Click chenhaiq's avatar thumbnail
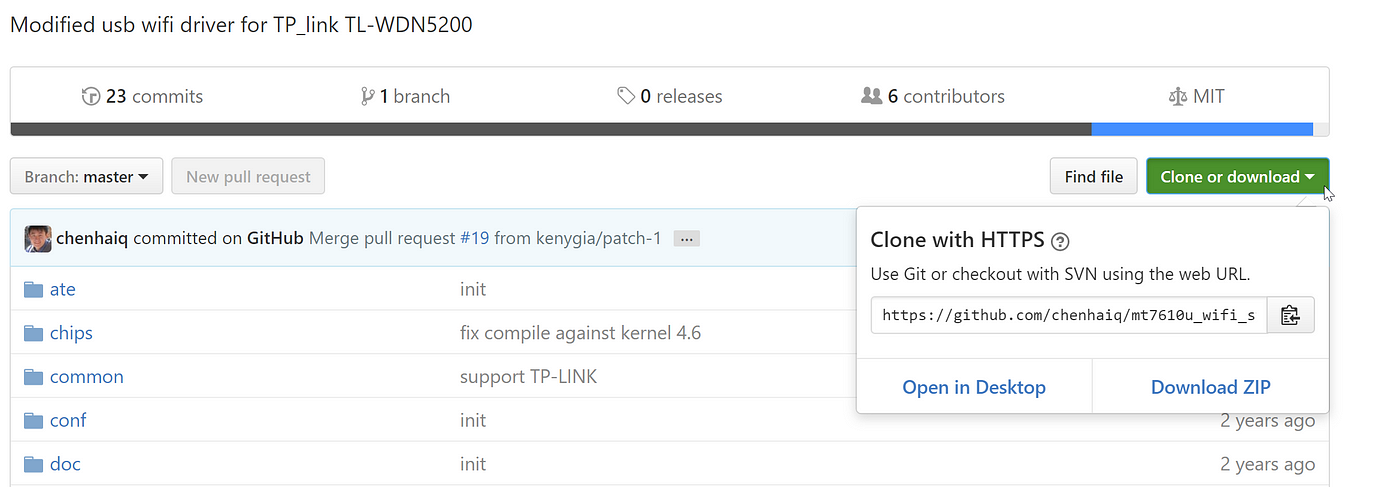Screen dimensions: 1400x487 pos(38,238)
